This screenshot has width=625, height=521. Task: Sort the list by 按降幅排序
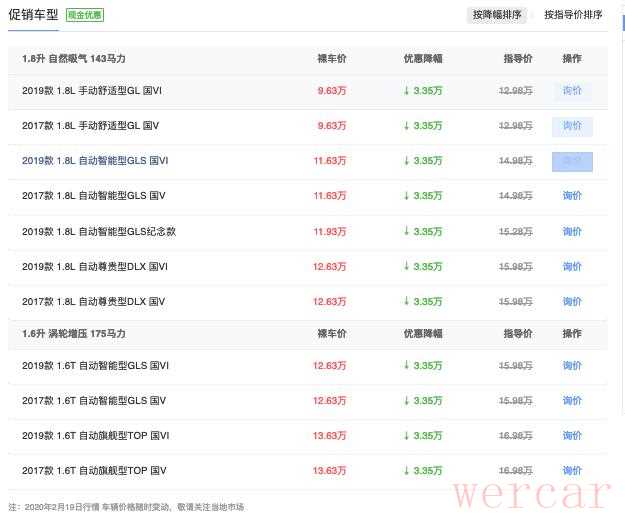click(x=497, y=15)
